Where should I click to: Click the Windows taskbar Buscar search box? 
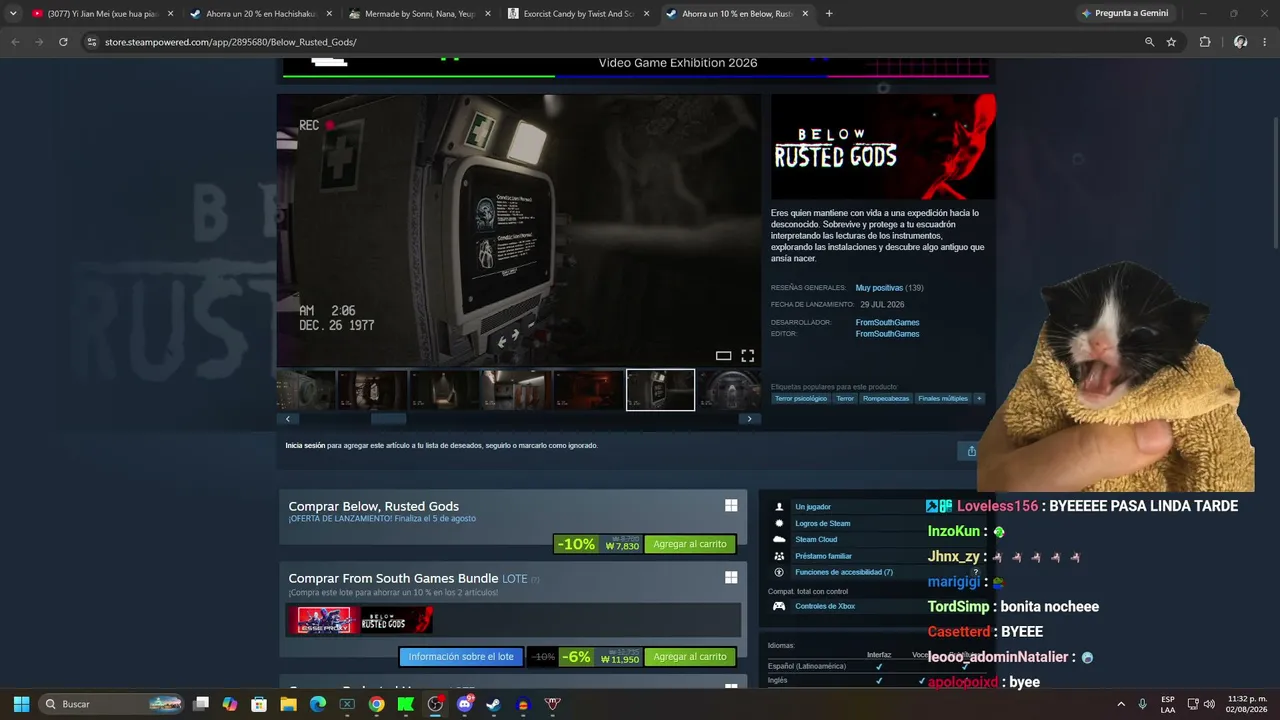click(x=112, y=704)
